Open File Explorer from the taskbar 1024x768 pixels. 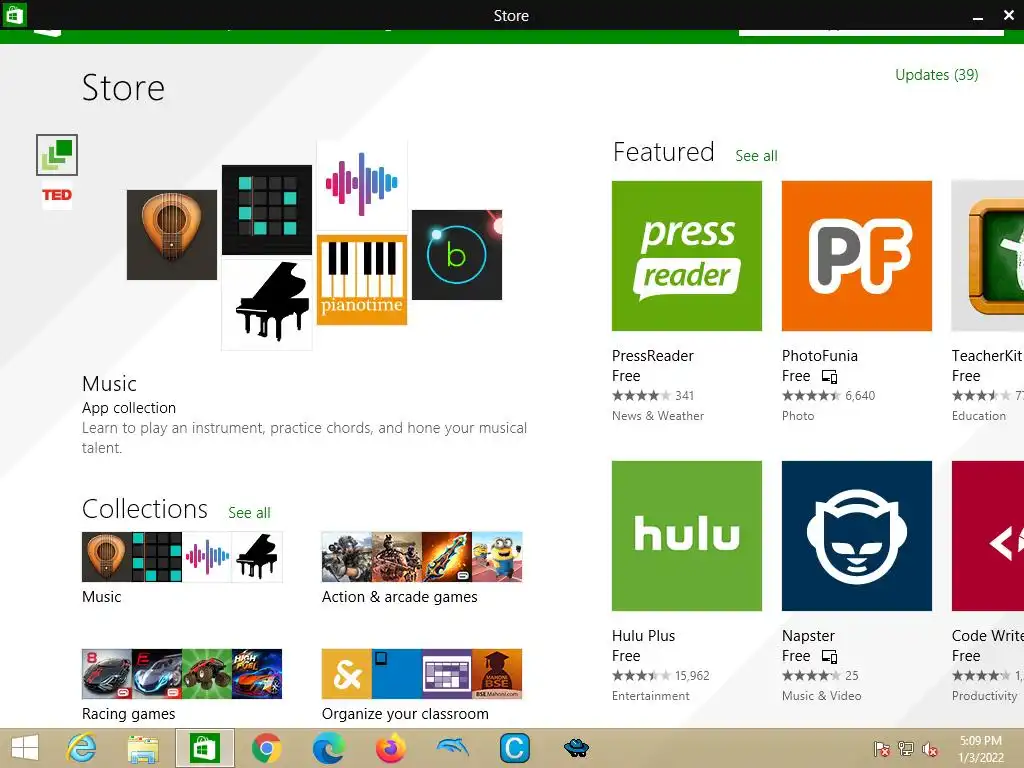[x=143, y=748]
